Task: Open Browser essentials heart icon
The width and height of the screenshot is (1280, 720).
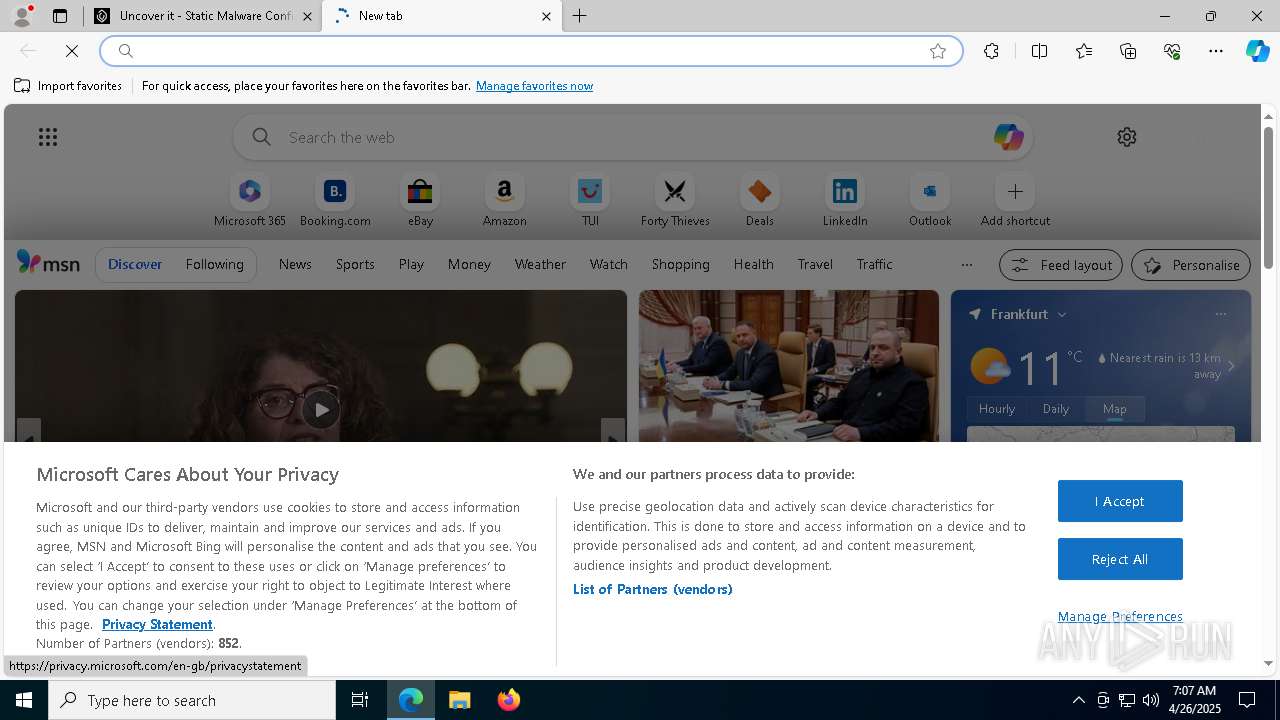Action: 1172,51
